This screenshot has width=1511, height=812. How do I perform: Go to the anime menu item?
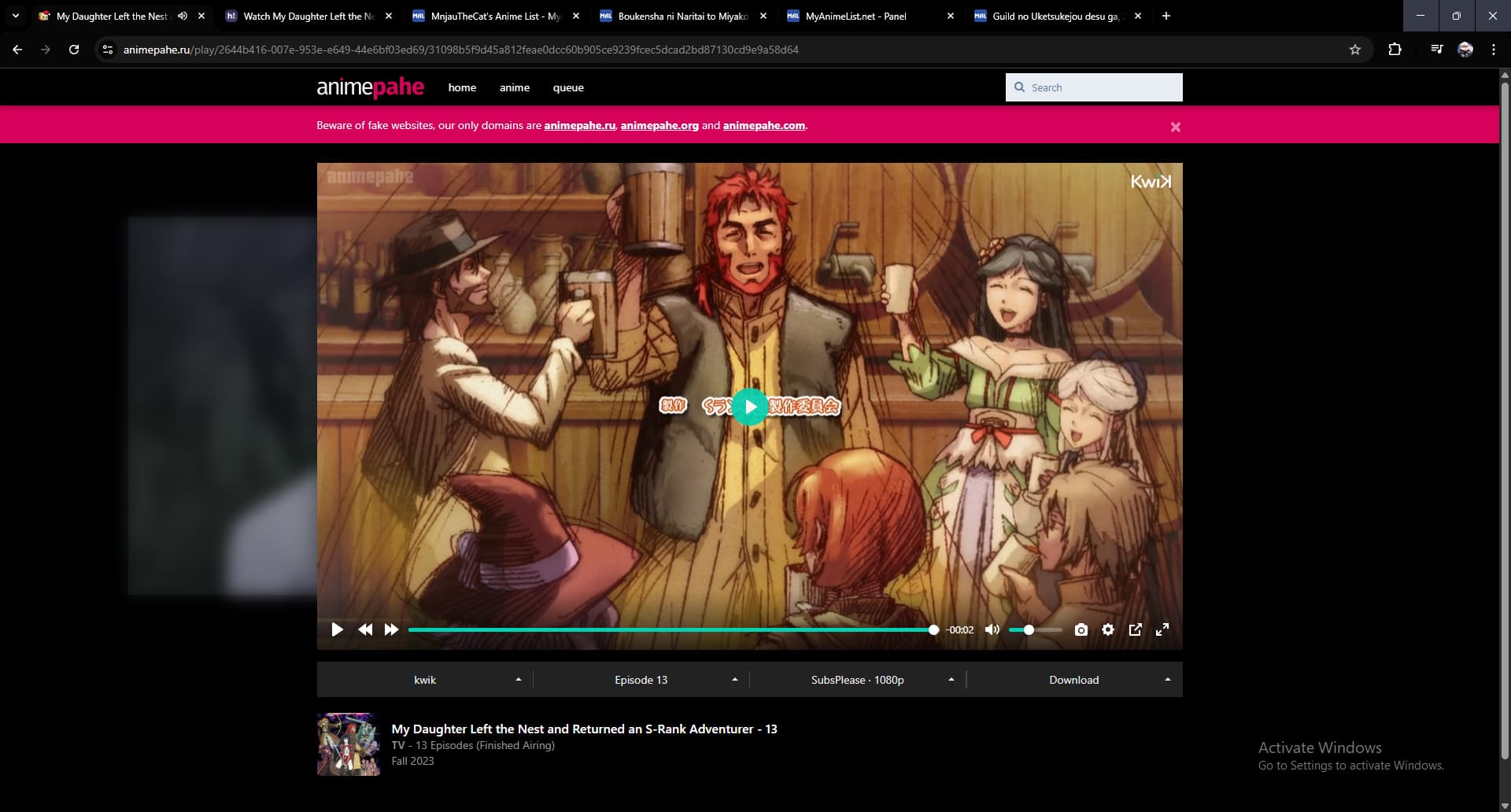click(x=514, y=87)
